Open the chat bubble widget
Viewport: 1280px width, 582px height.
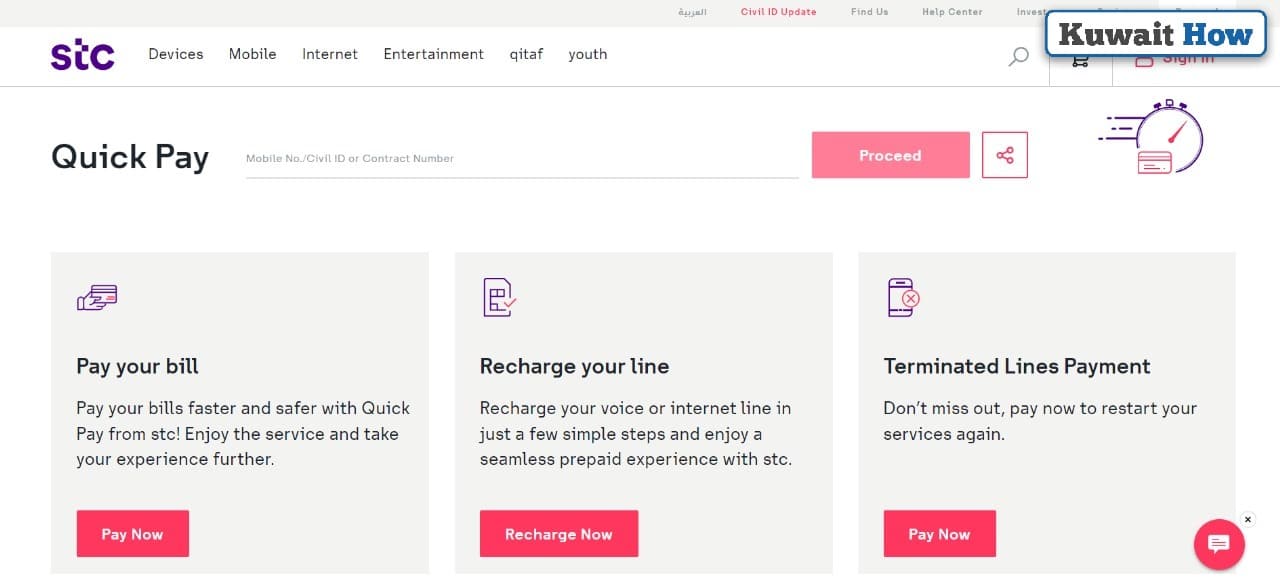(x=1218, y=544)
